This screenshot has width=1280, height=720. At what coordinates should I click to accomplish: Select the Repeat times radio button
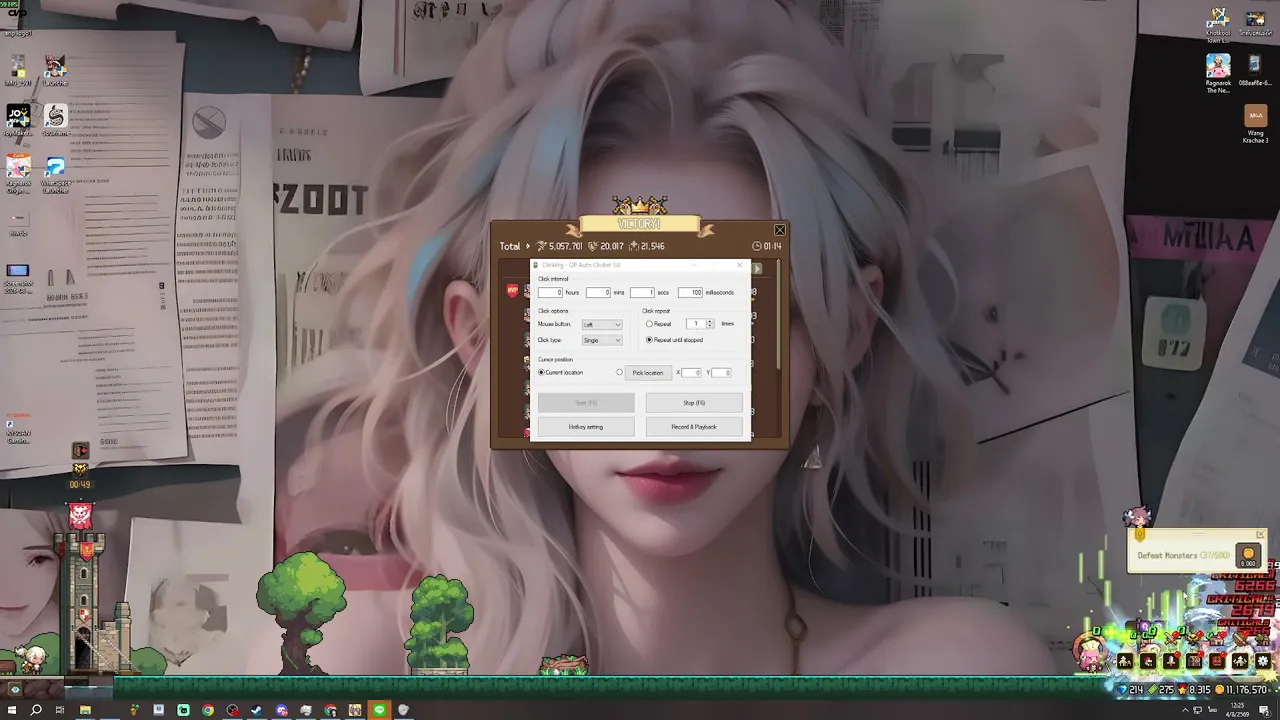649,324
